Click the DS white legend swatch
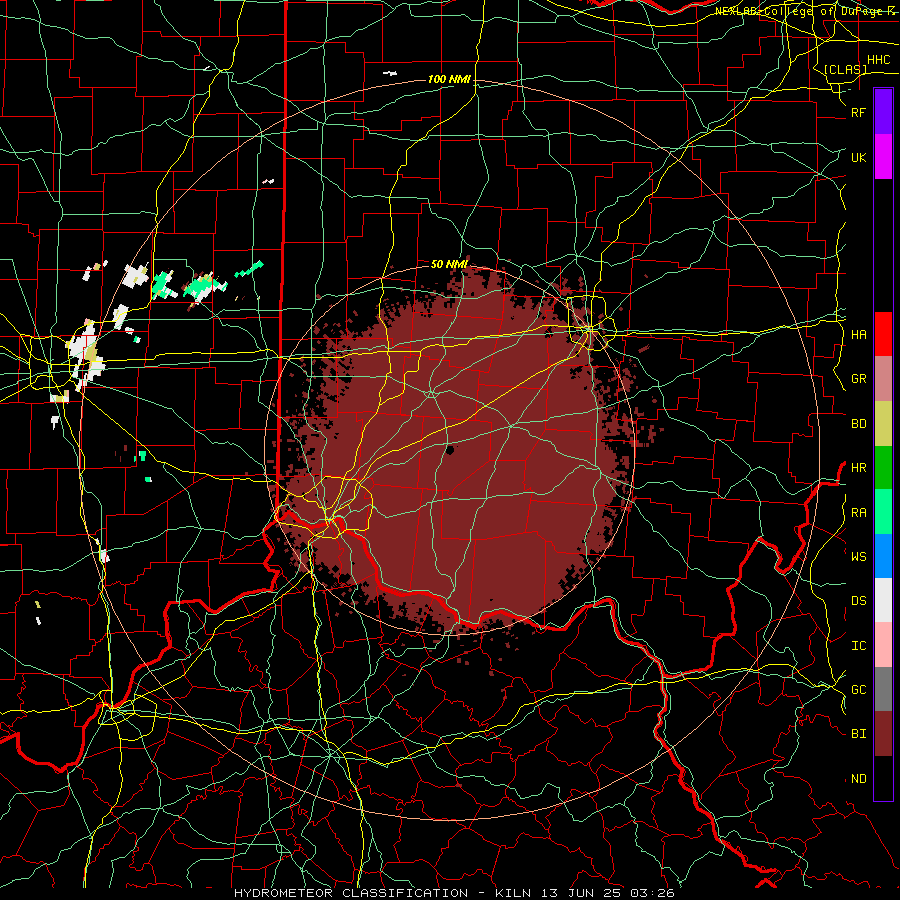The image size is (900, 900). (883, 600)
